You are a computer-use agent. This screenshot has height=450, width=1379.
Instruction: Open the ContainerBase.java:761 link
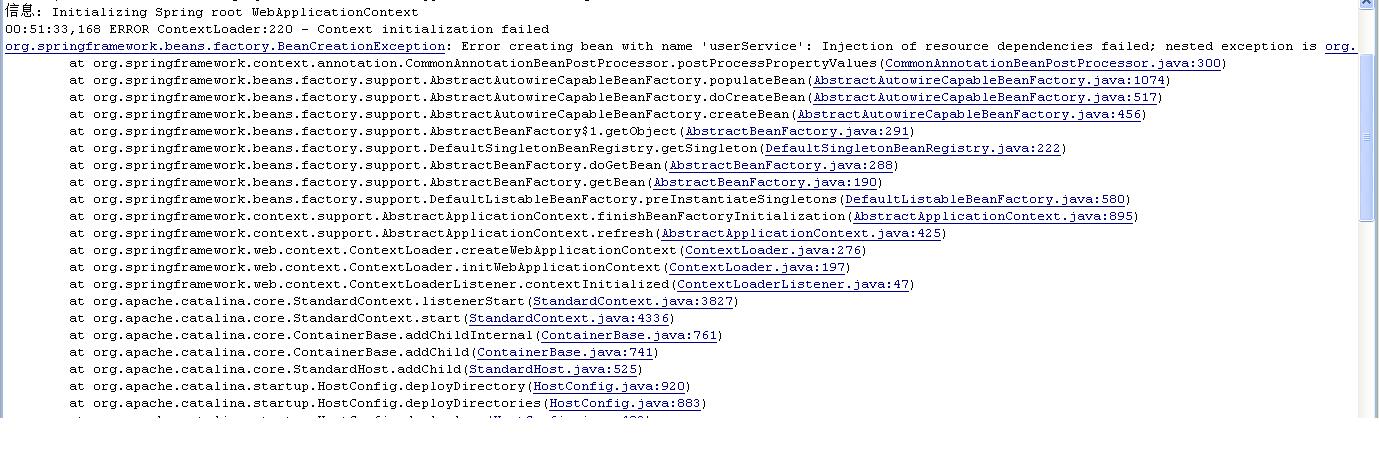(629, 335)
